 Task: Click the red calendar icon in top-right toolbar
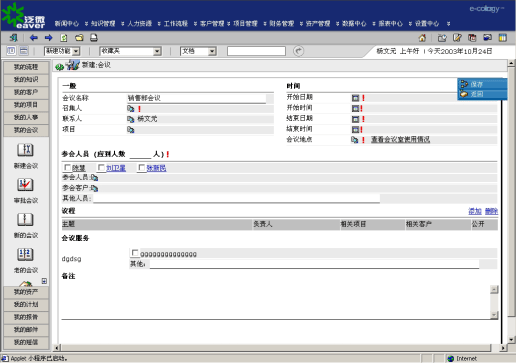coord(472,38)
